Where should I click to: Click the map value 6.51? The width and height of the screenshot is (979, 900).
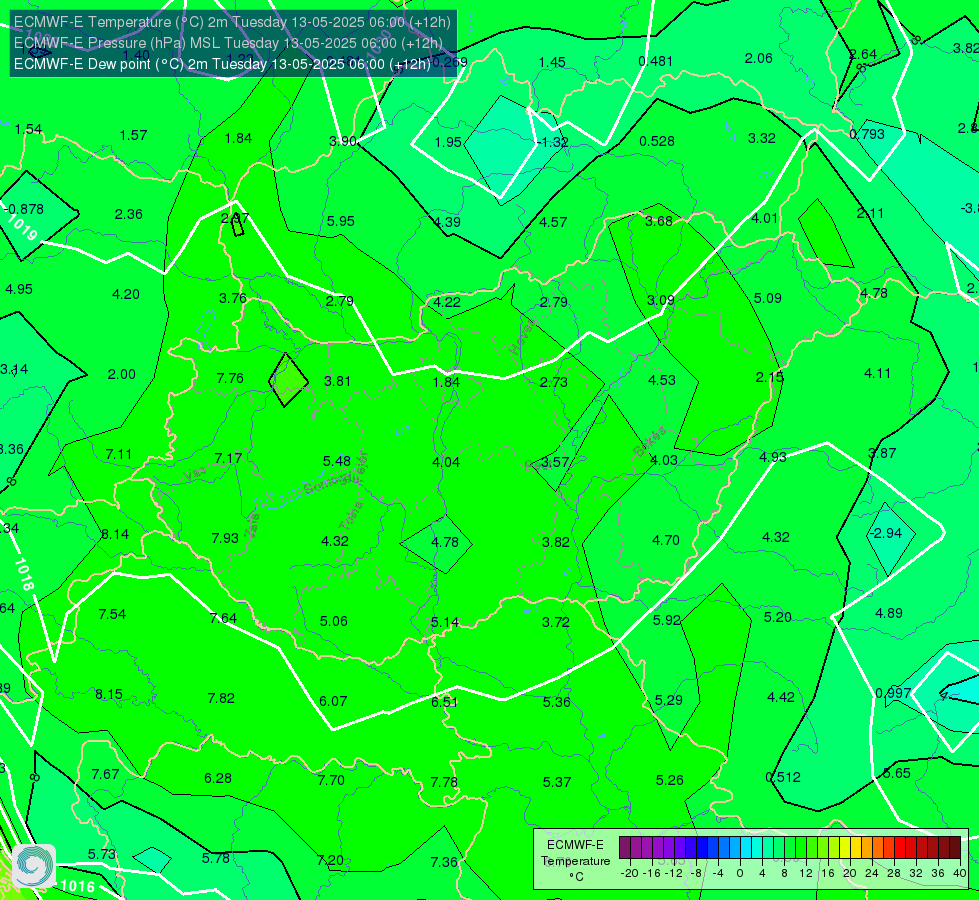pyautogui.click(x=445, y=703)
